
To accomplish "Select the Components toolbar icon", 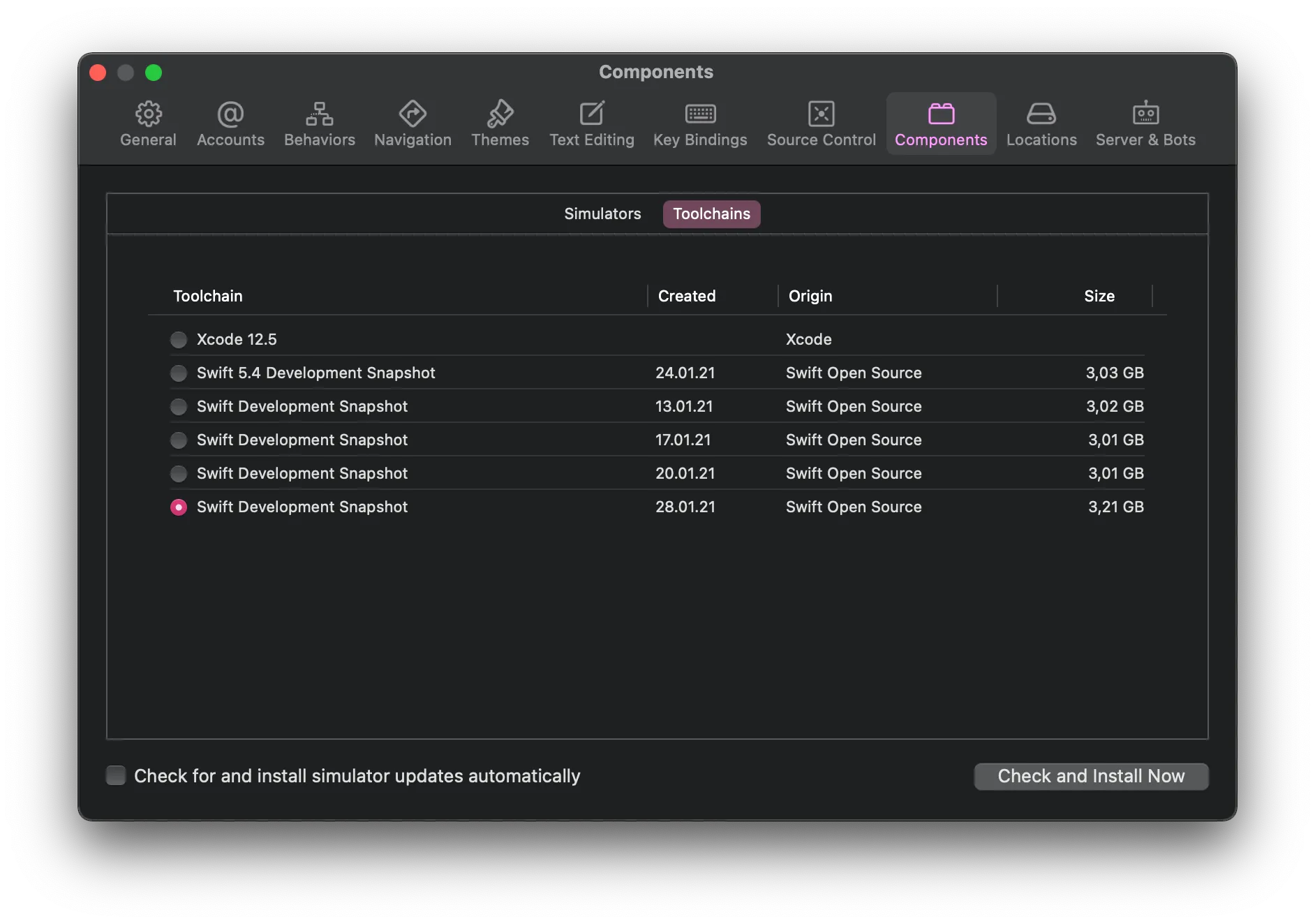I will (x=940, y=123).
